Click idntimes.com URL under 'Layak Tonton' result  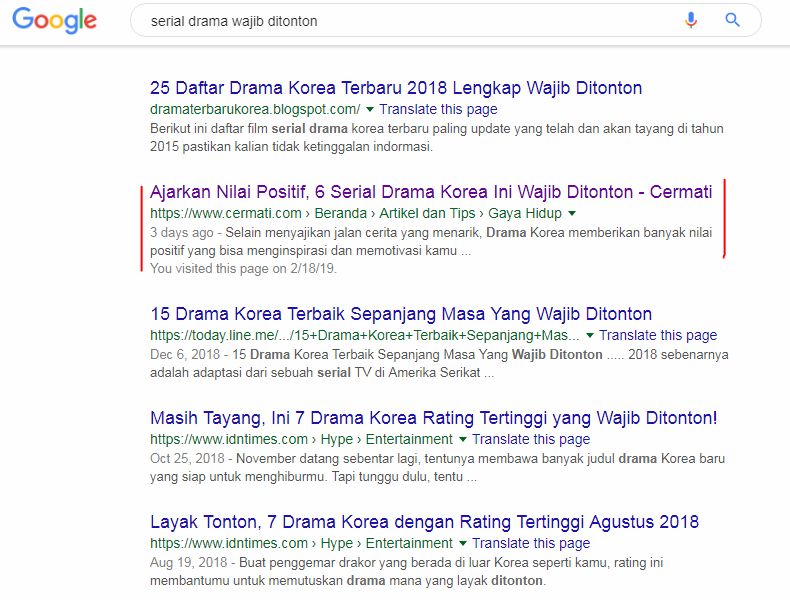tap(301, 543)
